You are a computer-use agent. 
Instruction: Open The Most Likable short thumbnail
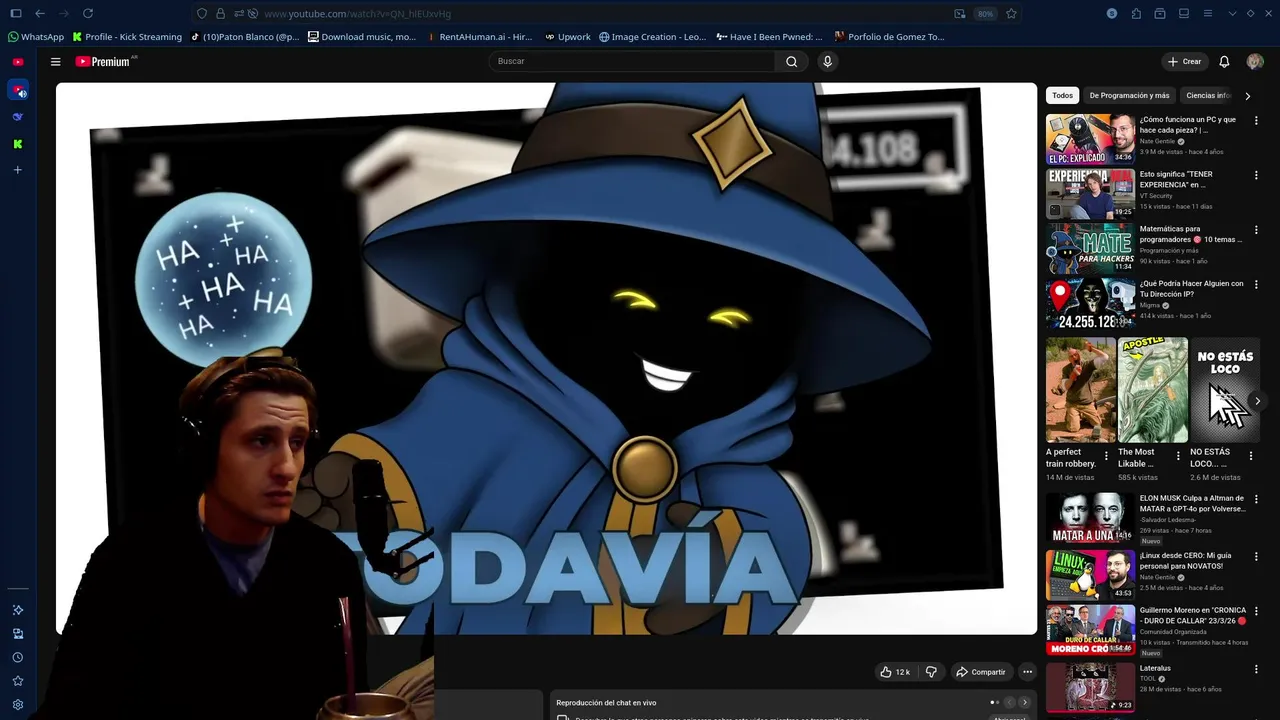pos(1153,390)
